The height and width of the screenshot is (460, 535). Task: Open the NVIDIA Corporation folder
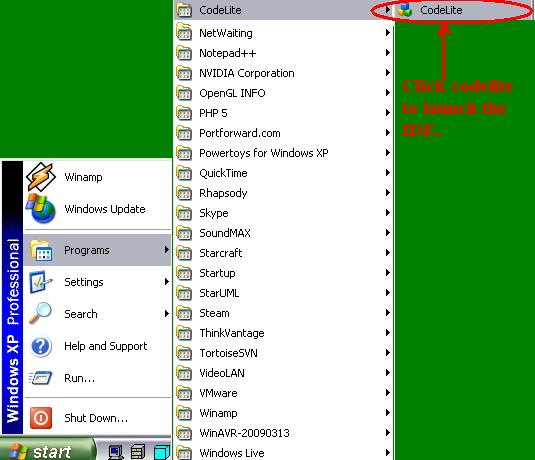(284, 73)
